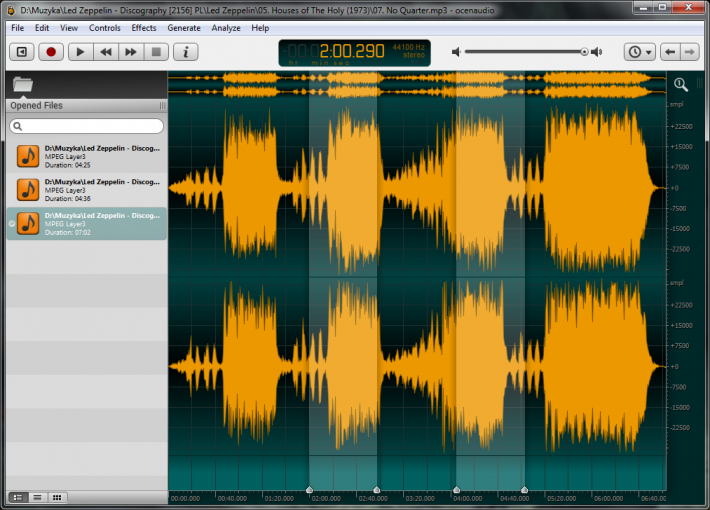Click the 44100 Hz stereo label

(409, 51)
